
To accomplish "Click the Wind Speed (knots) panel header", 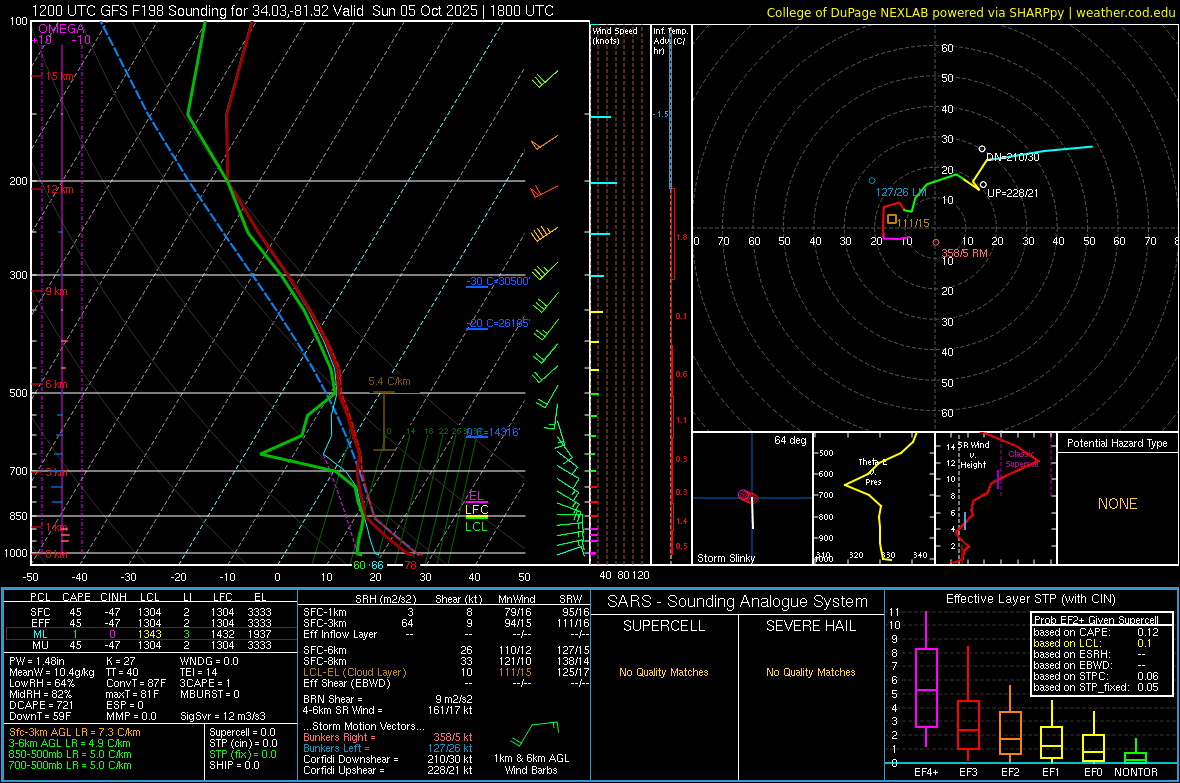I will pyautogui.click(x=615, y=35).
